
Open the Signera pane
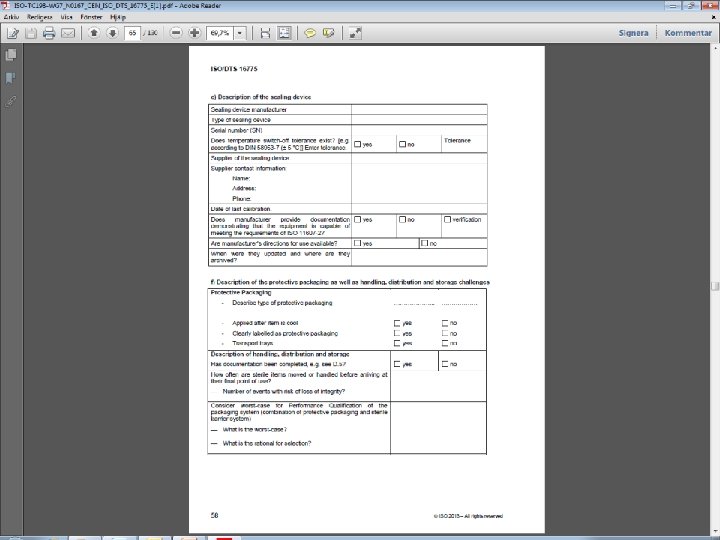[634, 33]
